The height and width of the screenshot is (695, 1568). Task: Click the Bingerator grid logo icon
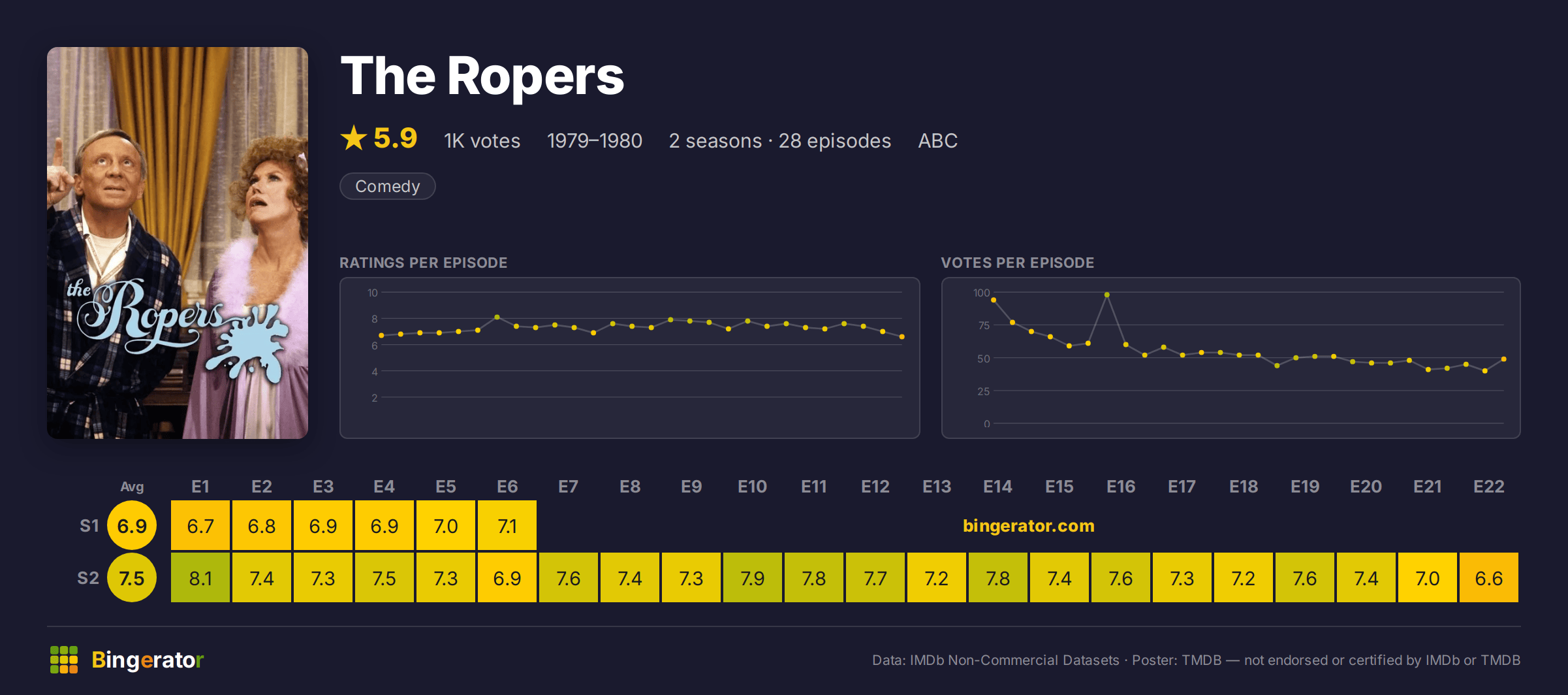coord(64,660)
